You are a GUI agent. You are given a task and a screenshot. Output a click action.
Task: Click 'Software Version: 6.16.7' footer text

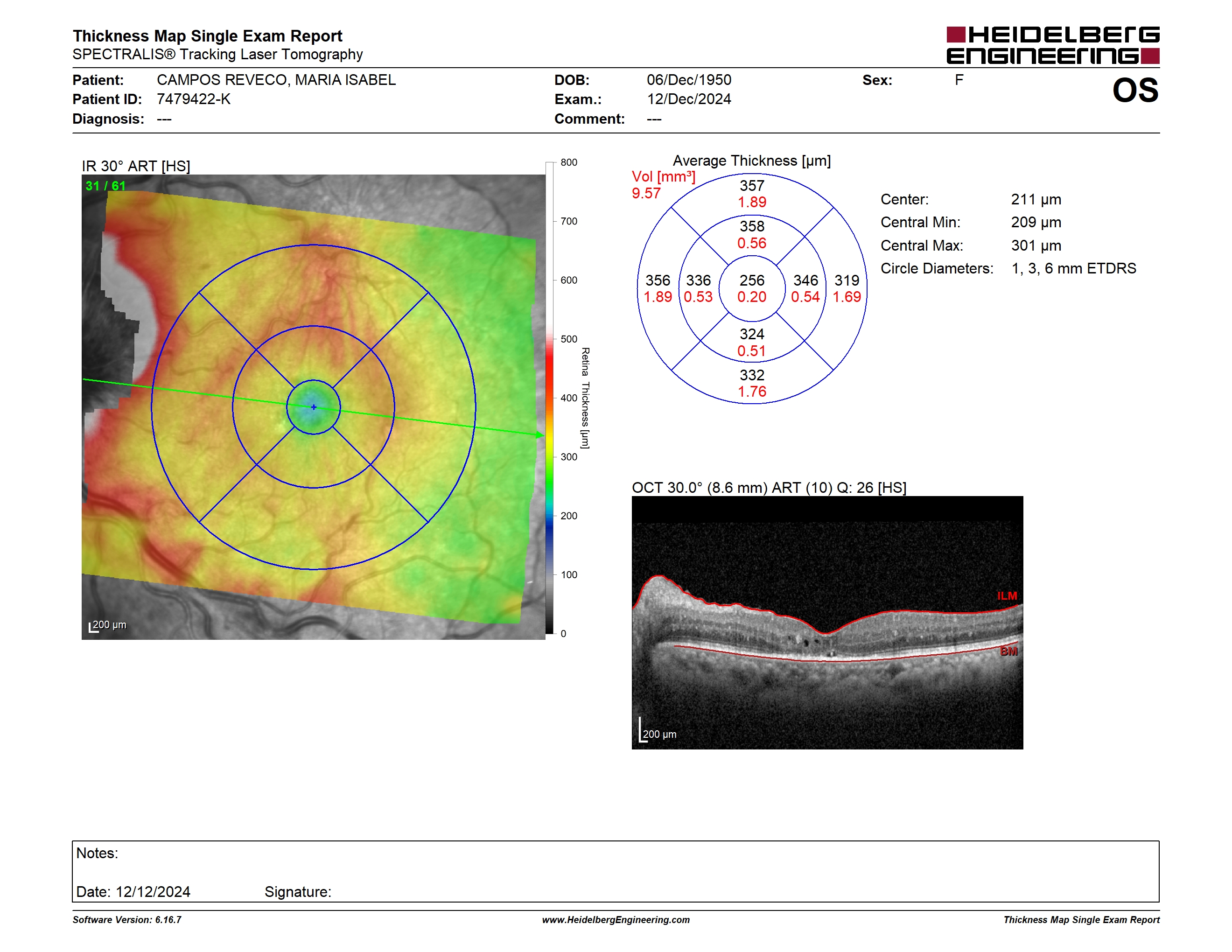click(127, 920)
